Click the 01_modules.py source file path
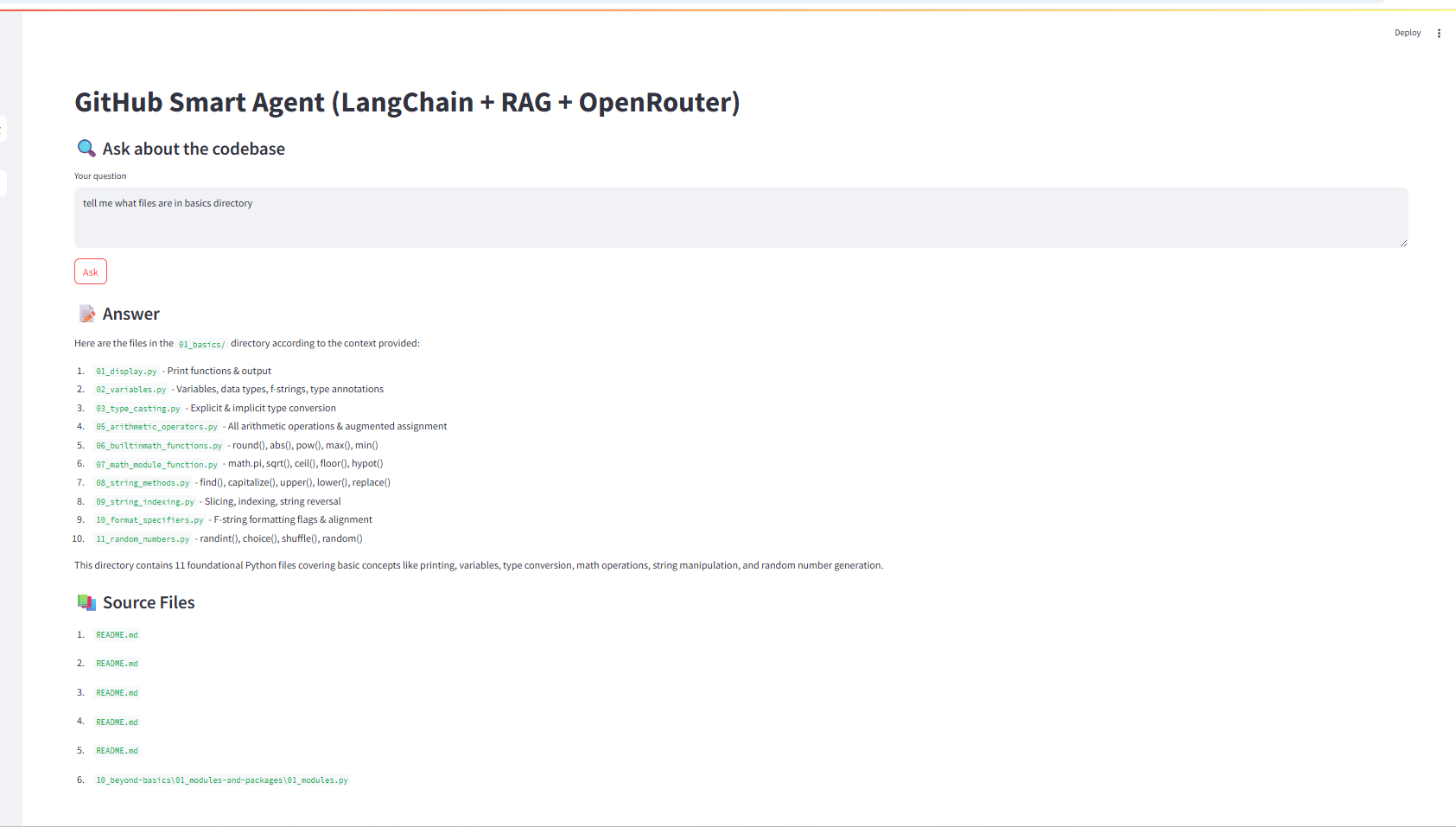 (x=222, y=780)
